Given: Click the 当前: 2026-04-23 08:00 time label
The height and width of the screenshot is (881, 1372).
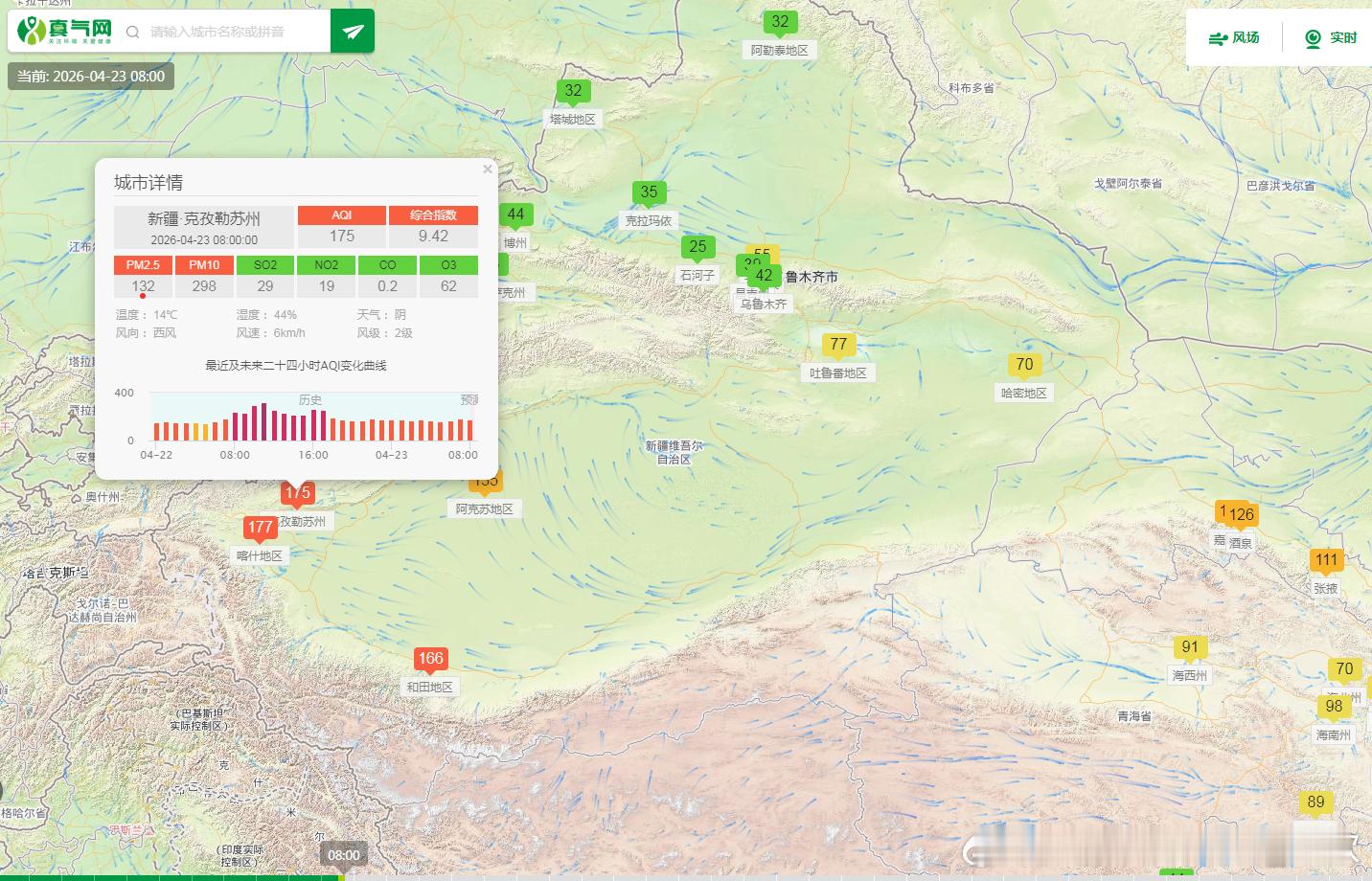Looking at the screenshot, I should pyautogui.click(x=91, y=77).
